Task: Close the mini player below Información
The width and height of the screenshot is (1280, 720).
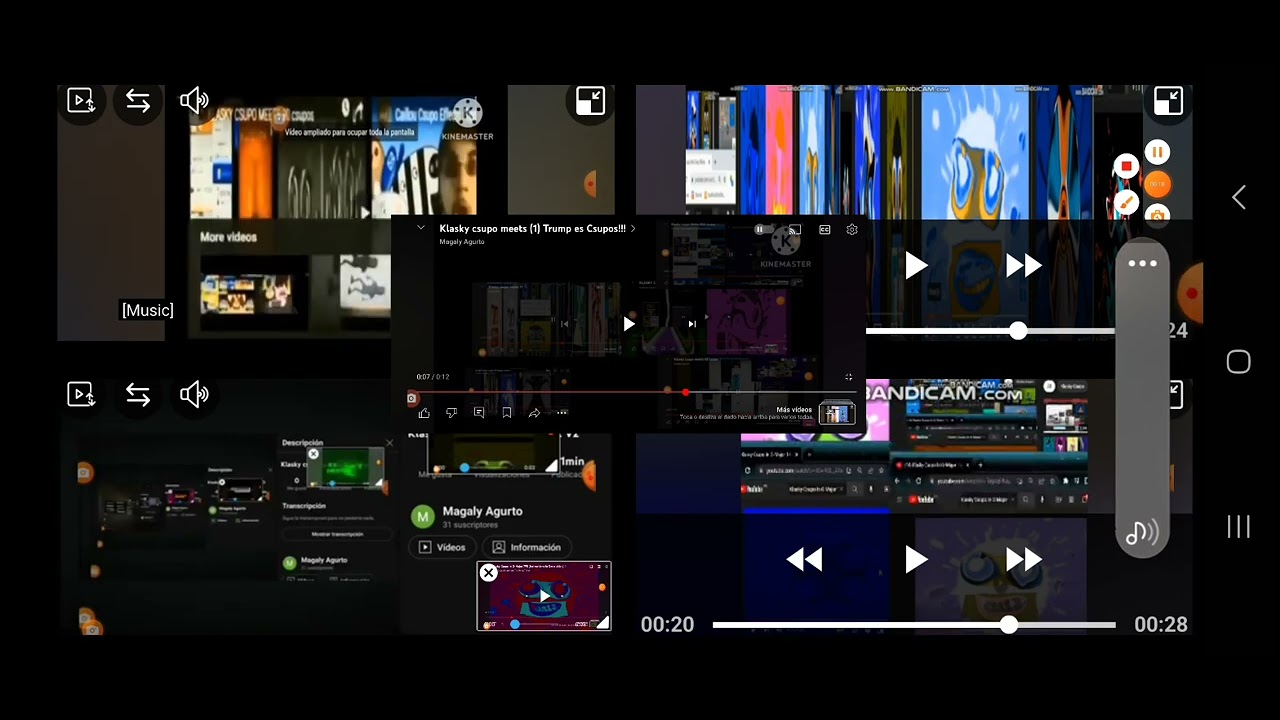Action: pos(488,573)
